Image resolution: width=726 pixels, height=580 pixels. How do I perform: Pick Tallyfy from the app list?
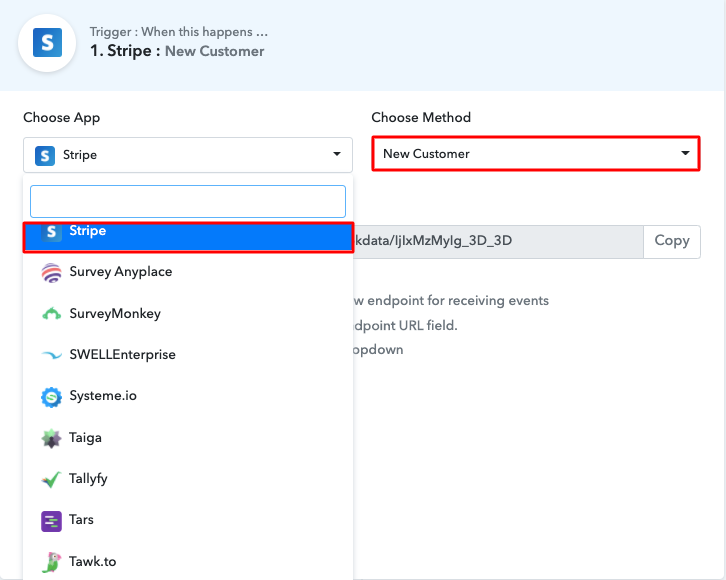pyautogui.click(x=88, y=480)
